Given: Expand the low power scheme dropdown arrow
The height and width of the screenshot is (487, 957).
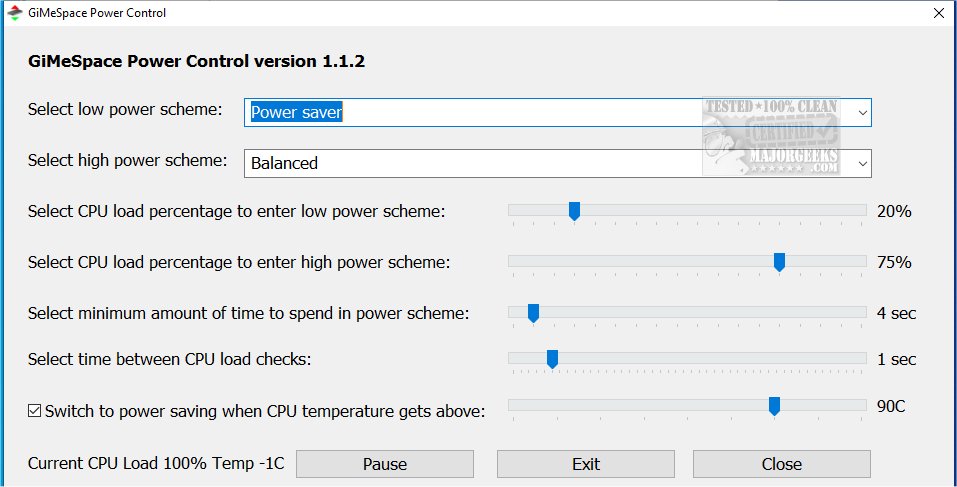Looking at the screenshot, I should tap(862, 112).
